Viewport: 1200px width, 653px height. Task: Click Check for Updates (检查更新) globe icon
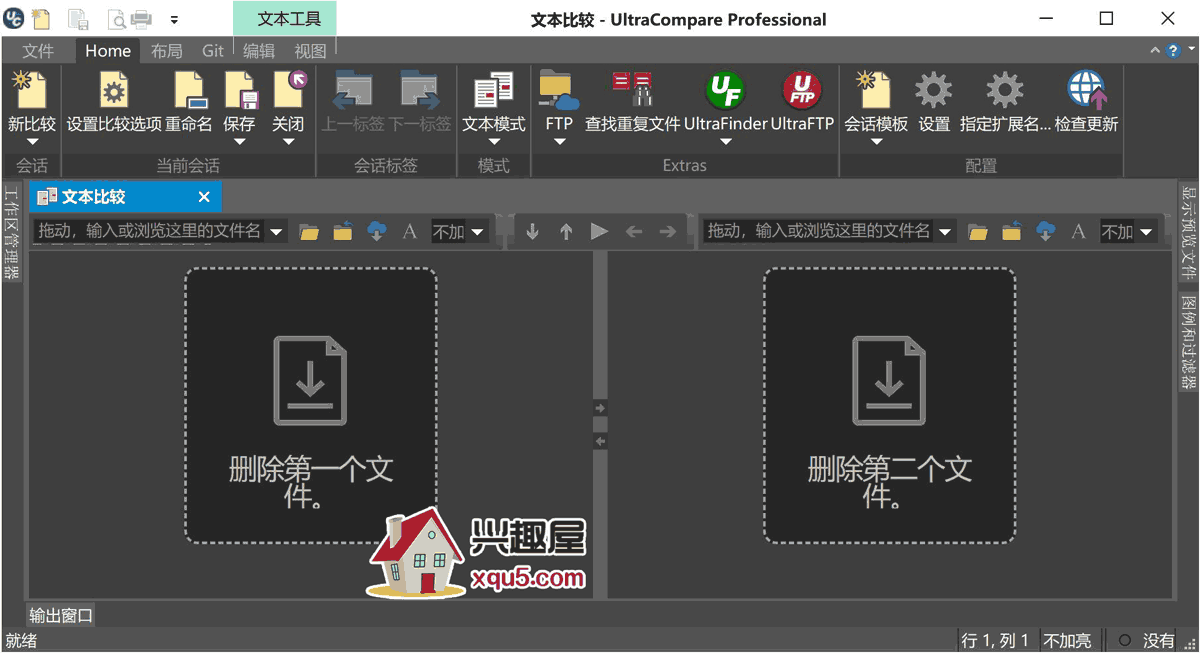(1087, 90)
